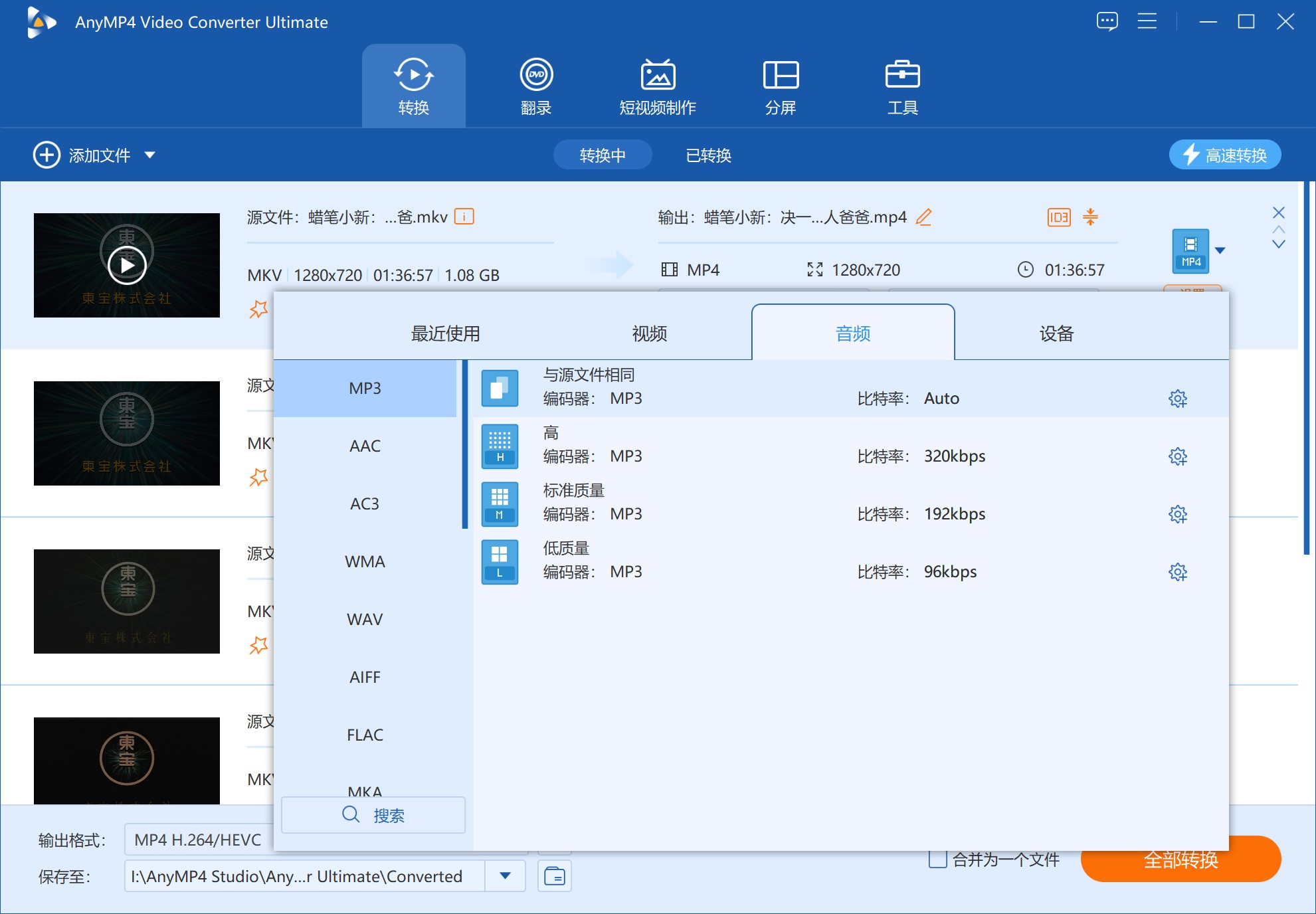Choose MP3 in the format list
This screenshot has height=914, width=1316.
click(x=365, y=388)
